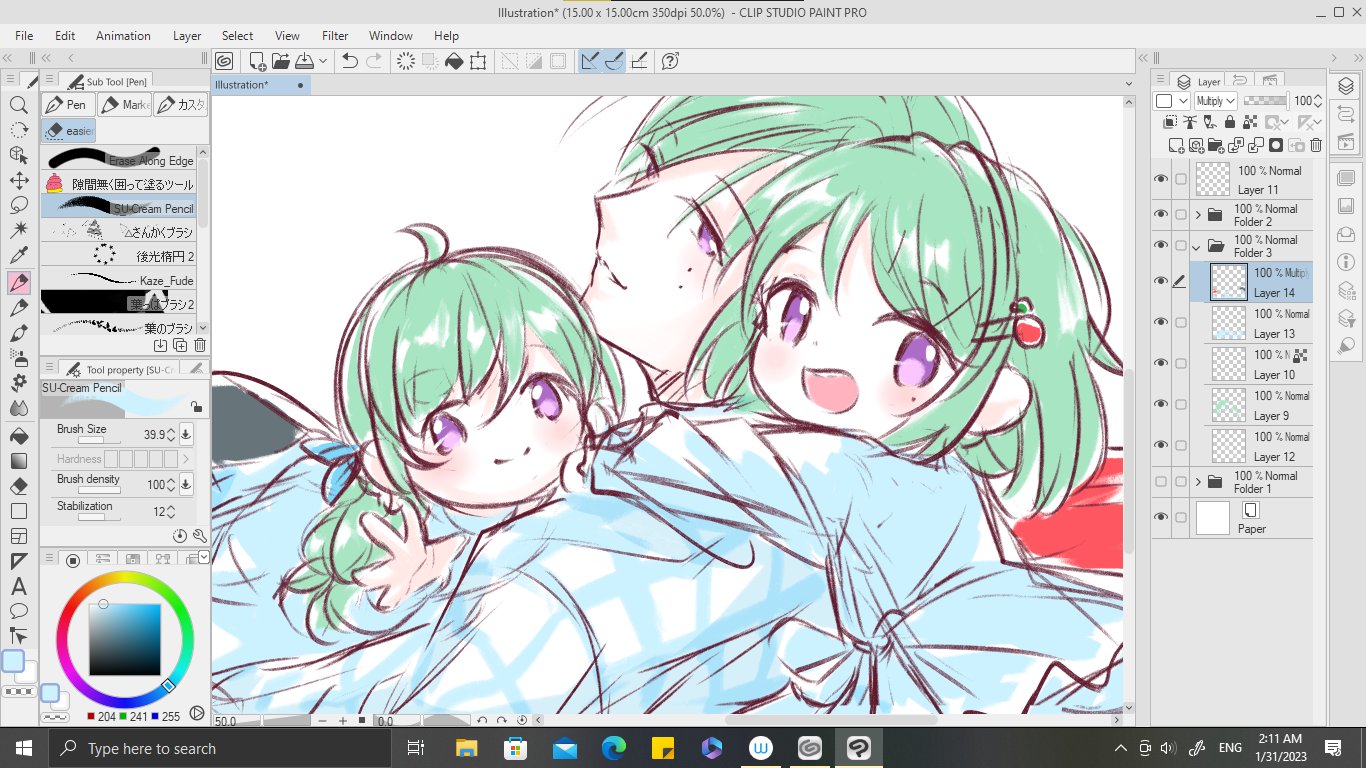The height and width of the screenshot is (768, 1366).
Task: Select the Zoom magnifier tool
Action: 18,105
